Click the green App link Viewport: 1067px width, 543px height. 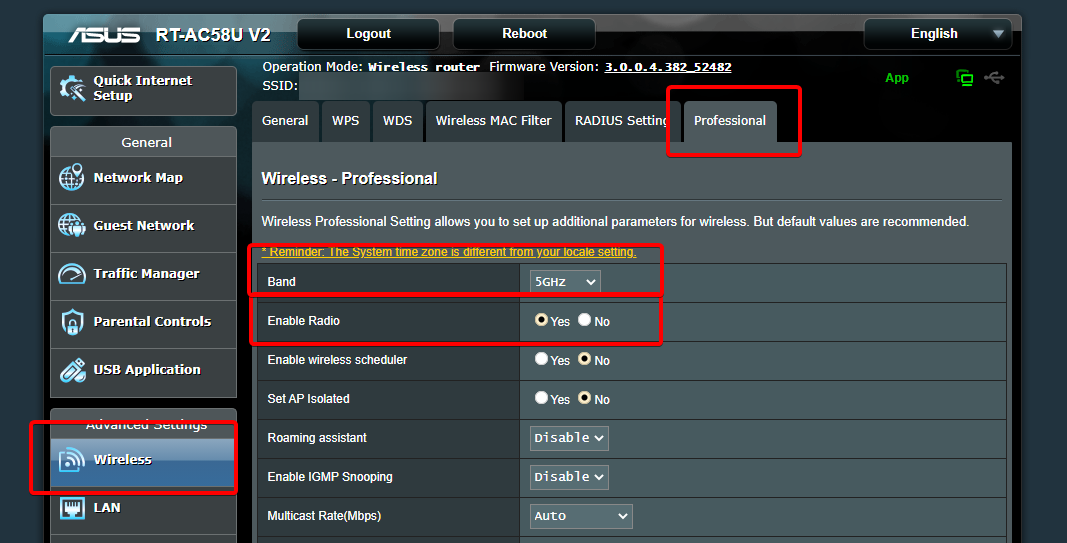(x=897, y=78)
